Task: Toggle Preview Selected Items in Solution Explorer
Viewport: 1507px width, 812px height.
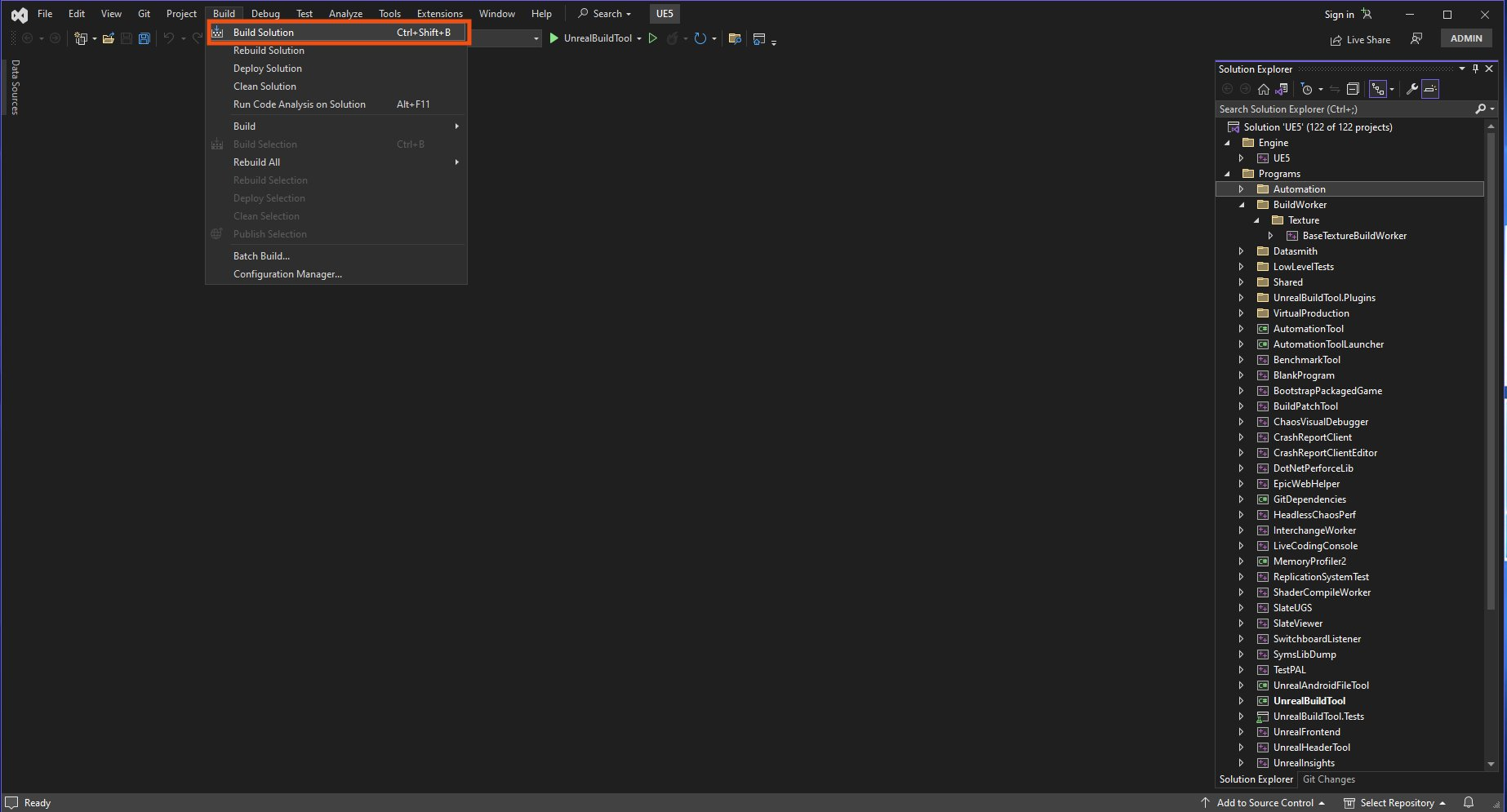Action: (1430, 89)
